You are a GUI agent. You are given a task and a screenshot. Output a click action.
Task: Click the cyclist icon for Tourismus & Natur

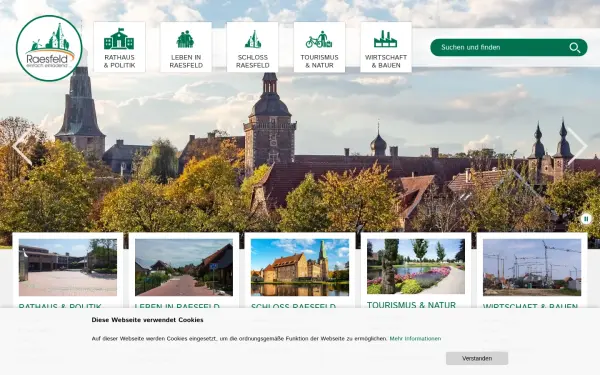[319, 39]
